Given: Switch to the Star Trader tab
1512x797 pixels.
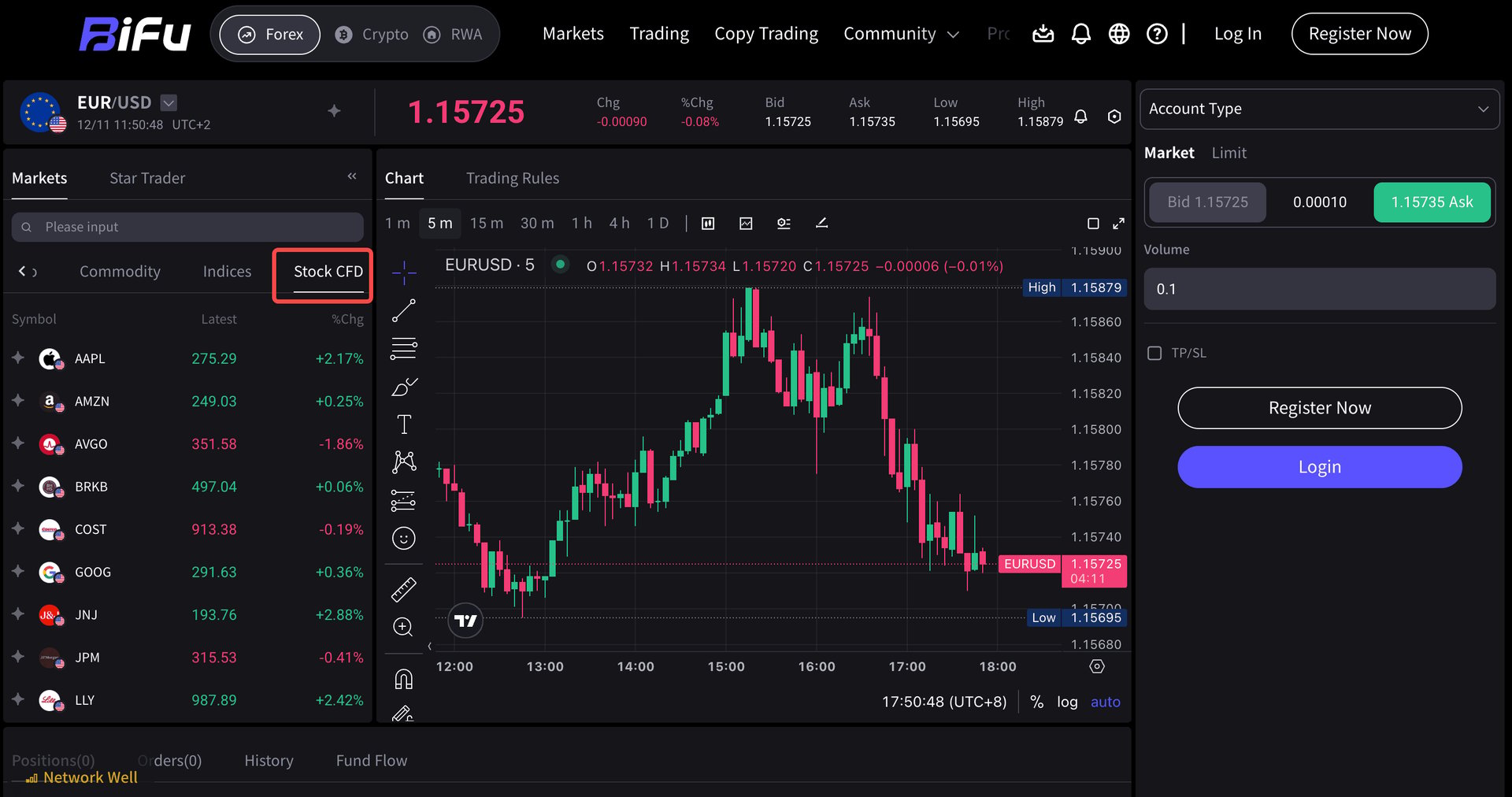Looking at the screenshot, I should point(147,178).
